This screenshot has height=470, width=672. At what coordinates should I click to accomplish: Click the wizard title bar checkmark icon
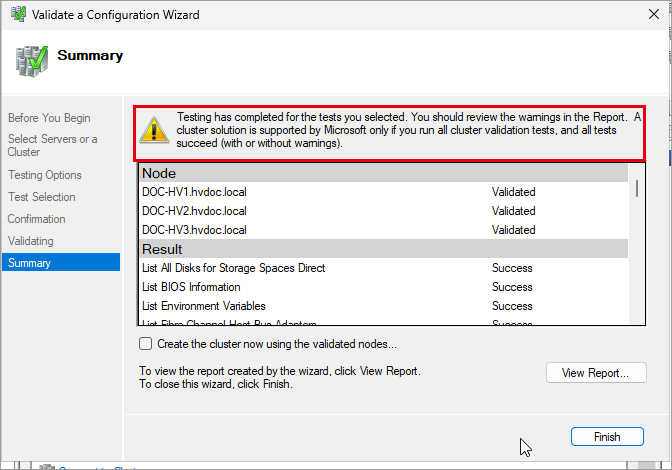[18, 14]
